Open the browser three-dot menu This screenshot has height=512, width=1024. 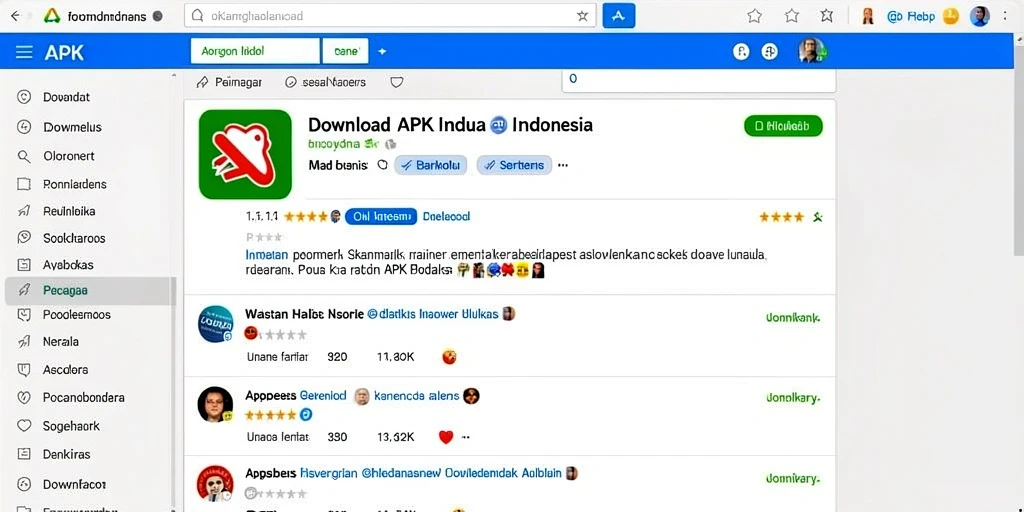coord(1006,16)
